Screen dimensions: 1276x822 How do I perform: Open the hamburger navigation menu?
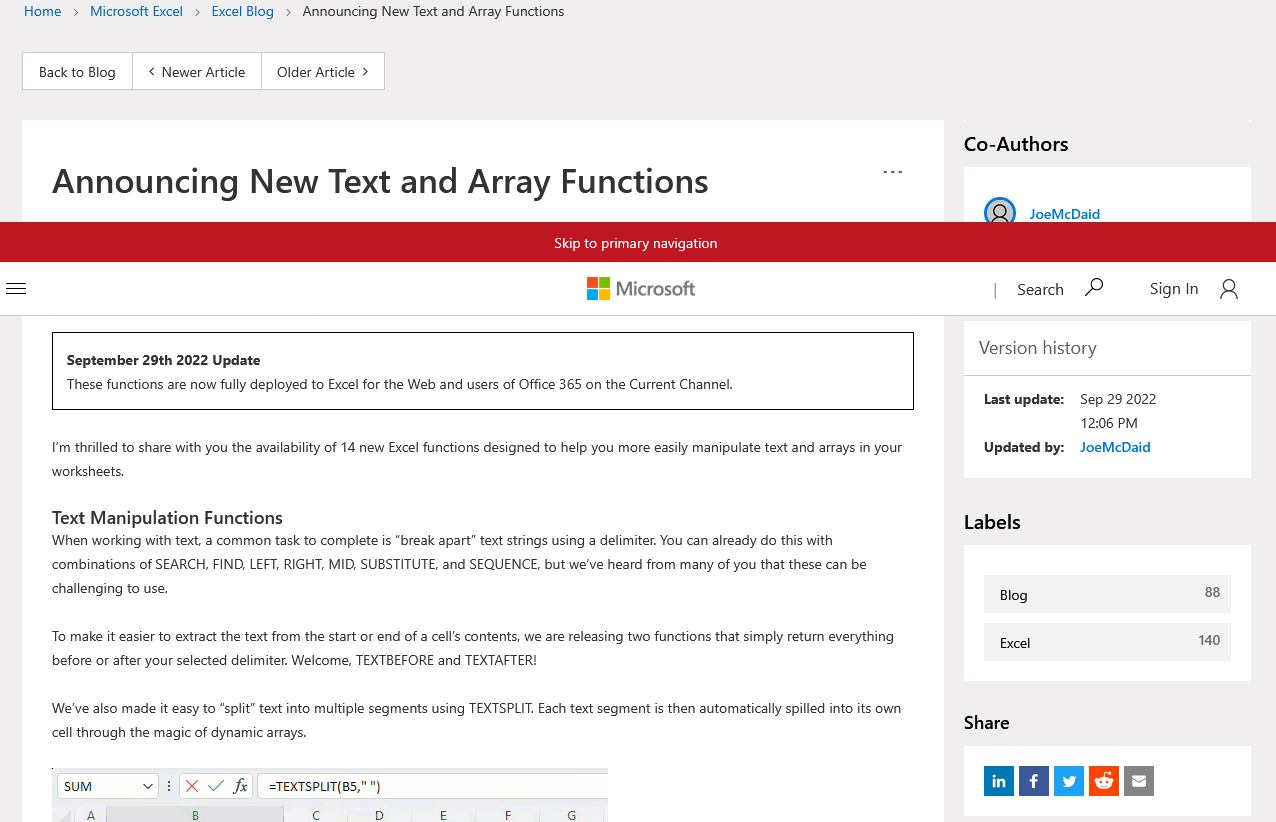[x=16, y=289]
